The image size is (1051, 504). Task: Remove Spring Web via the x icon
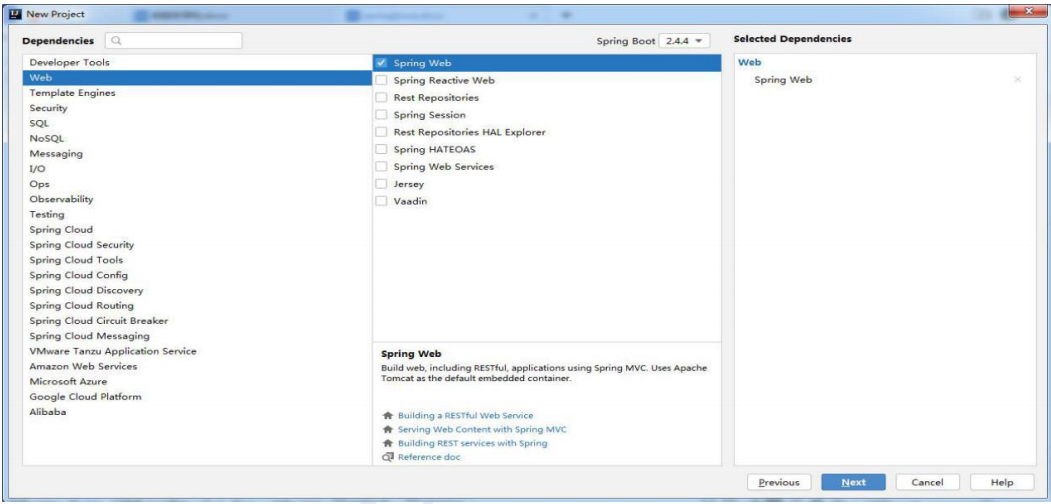(x=1017, y=80)
